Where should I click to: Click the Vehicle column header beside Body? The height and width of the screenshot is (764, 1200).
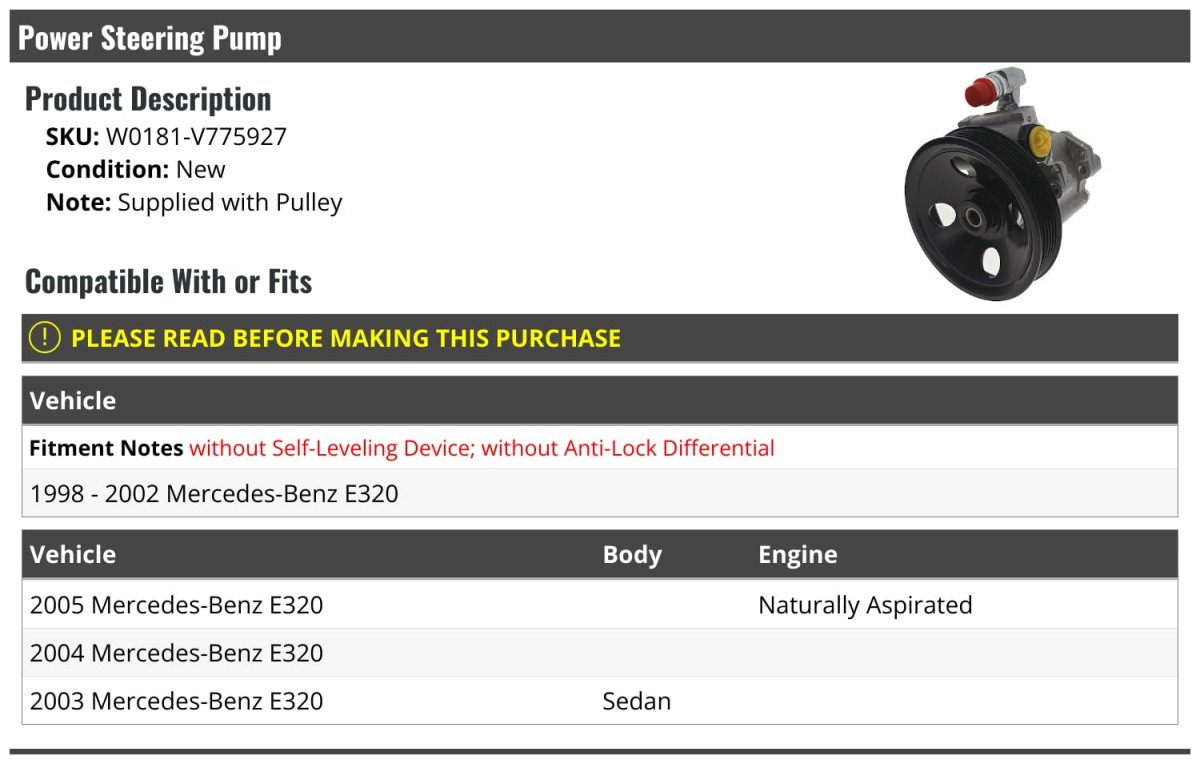73,555
